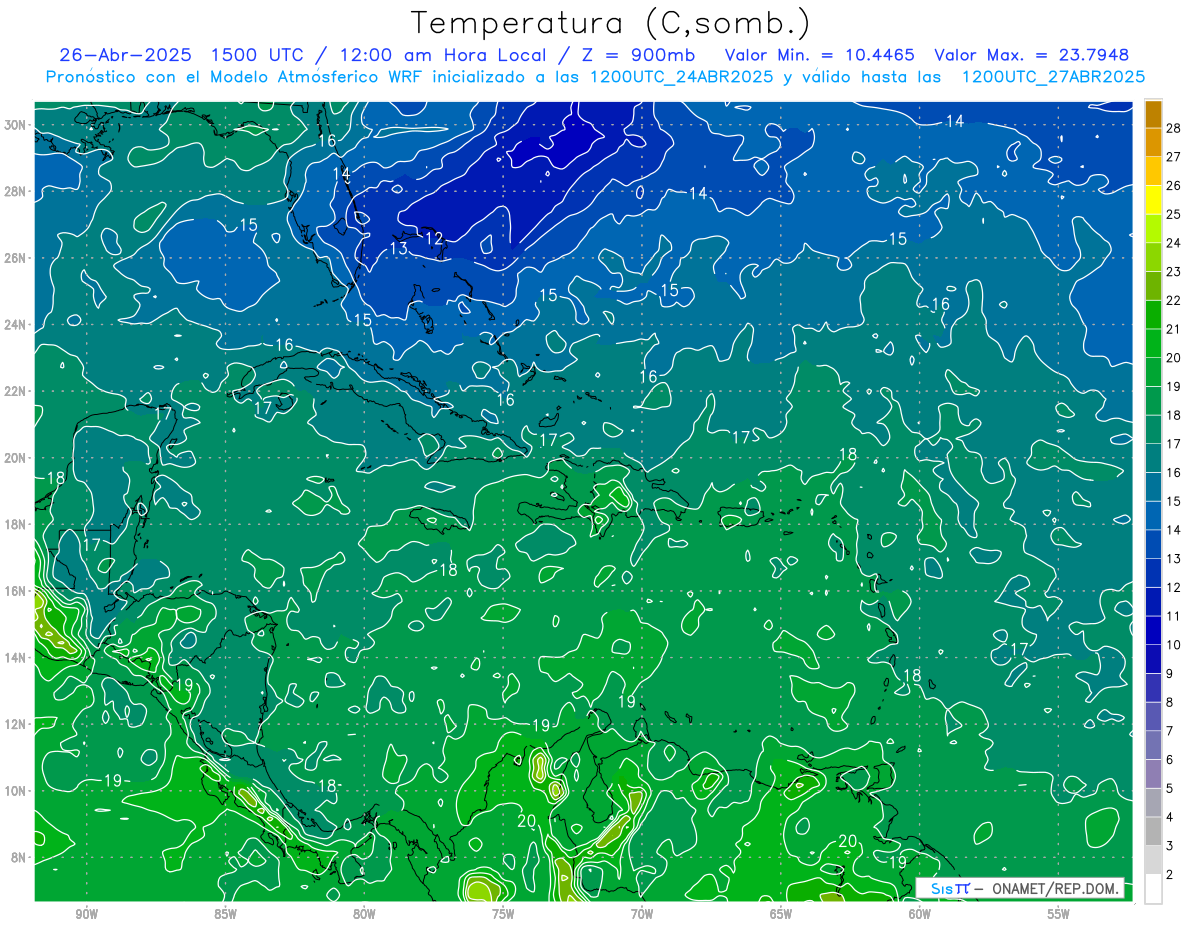Click the longitude axis label 65W
The image size is (1200, 927).
click(781, 914)
